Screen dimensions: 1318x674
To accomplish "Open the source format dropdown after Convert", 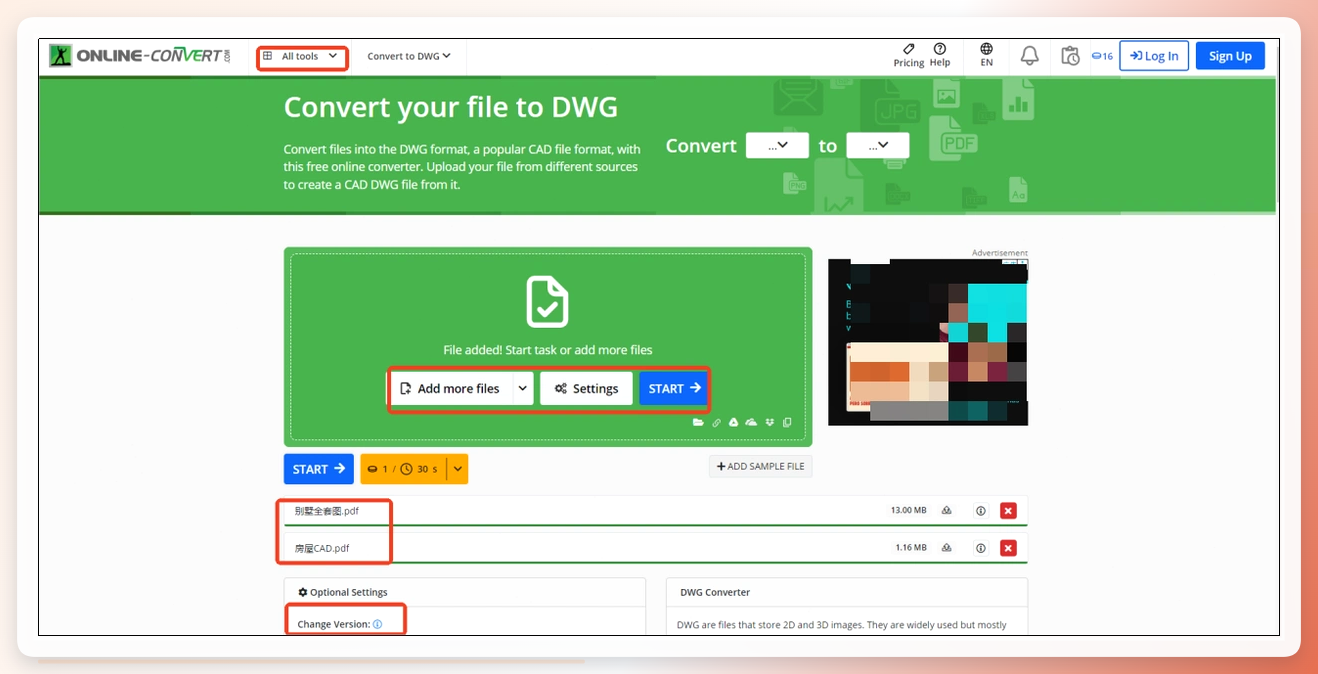I will pos(778,145).
